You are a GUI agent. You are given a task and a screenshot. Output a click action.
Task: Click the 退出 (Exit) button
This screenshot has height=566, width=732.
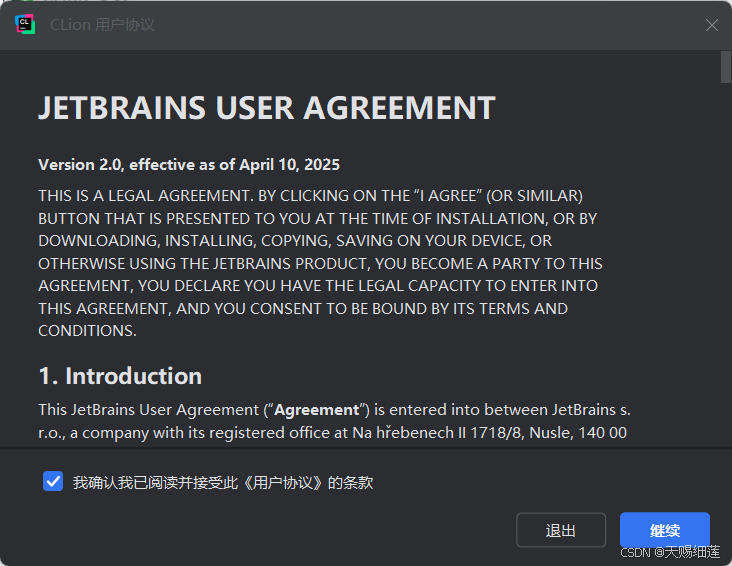click(x=561, y=530)
